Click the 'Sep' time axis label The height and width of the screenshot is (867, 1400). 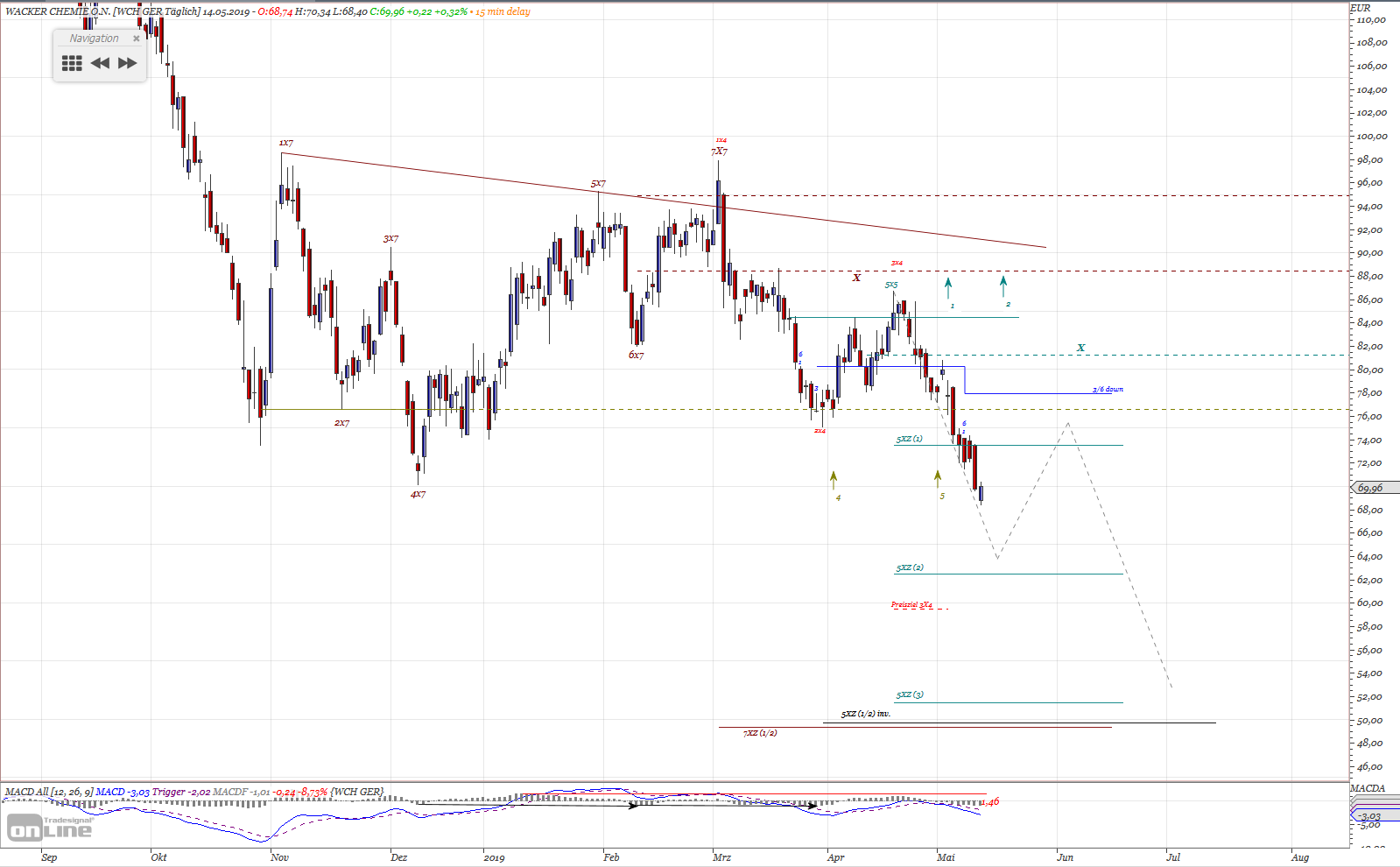tap(49, 857)
